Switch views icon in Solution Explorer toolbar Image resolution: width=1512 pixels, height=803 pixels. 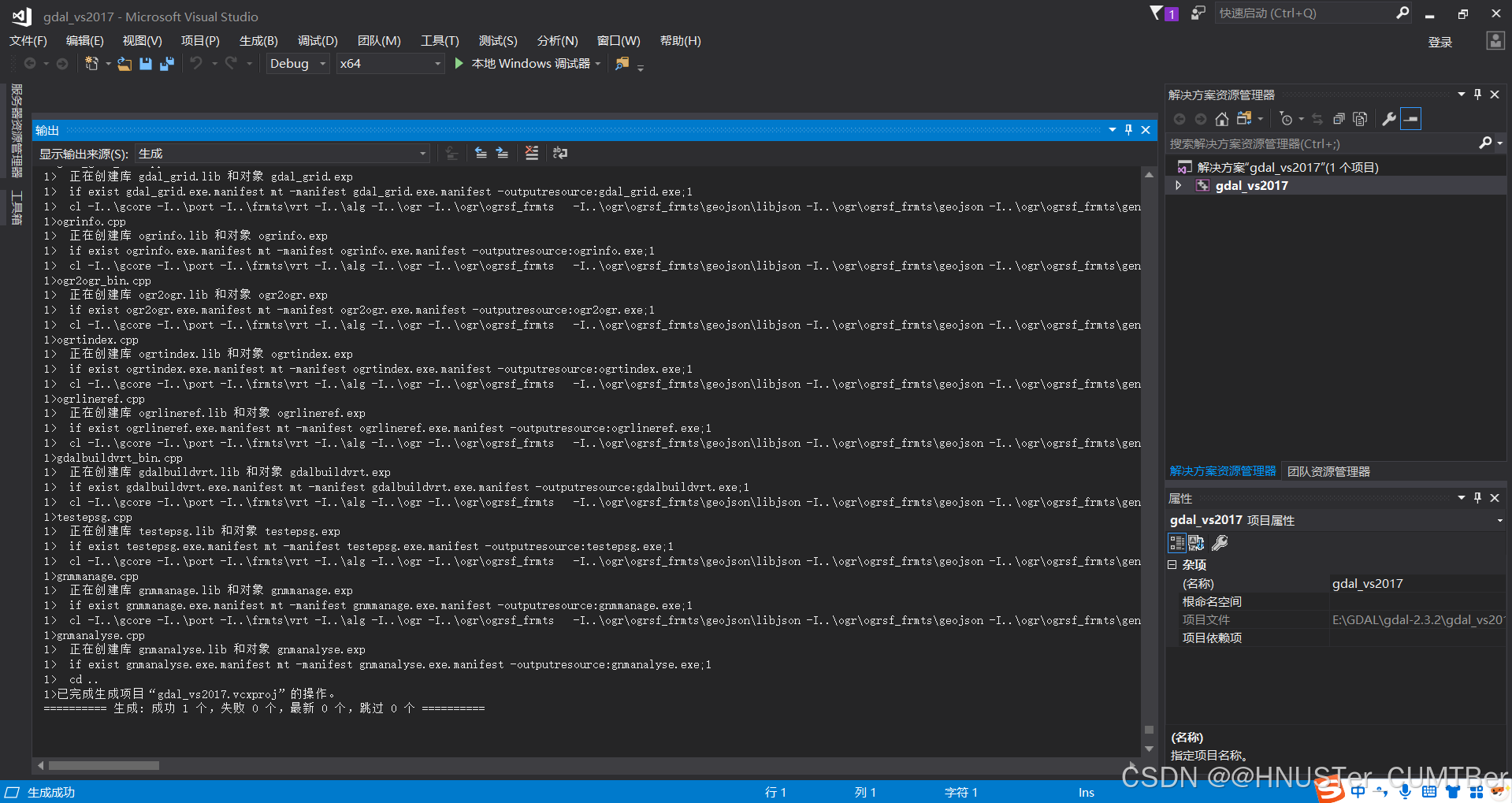pos(1244,119)
